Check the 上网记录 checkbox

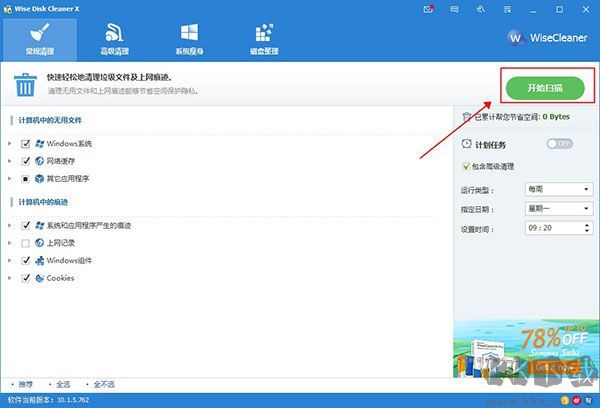point(25,243)
